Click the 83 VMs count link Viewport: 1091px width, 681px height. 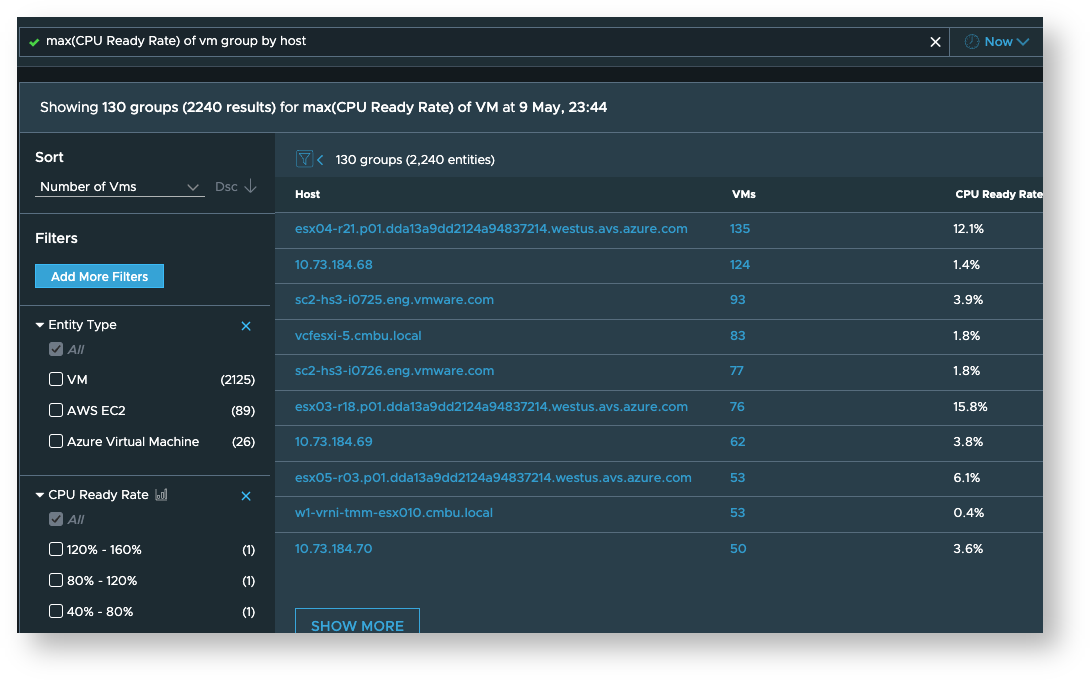click(x=738, y=335)
